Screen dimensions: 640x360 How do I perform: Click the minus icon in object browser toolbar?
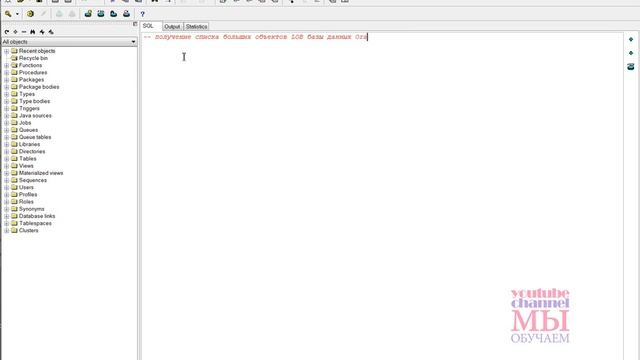coord(24,32)
